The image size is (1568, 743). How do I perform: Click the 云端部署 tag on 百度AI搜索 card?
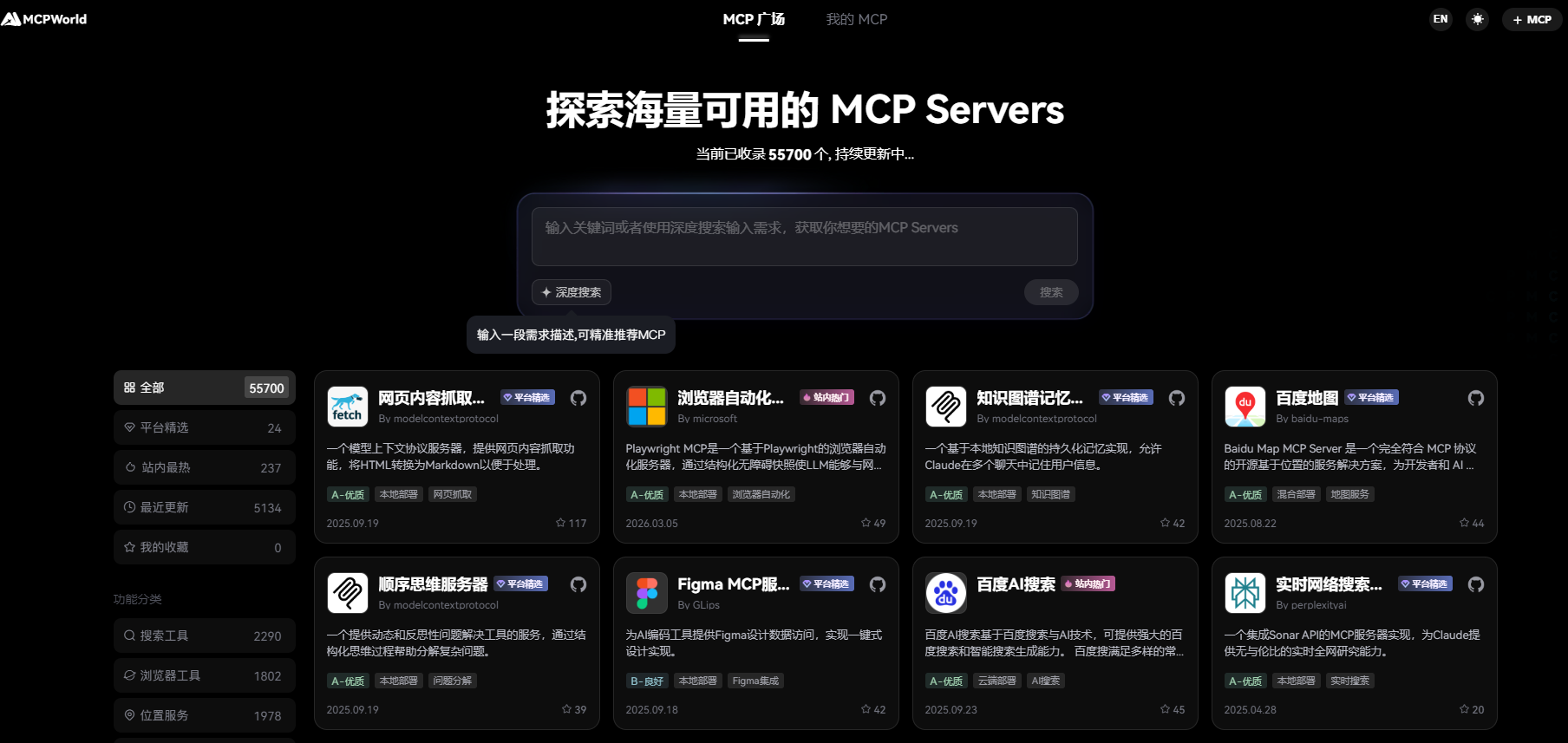click(997, 681)
